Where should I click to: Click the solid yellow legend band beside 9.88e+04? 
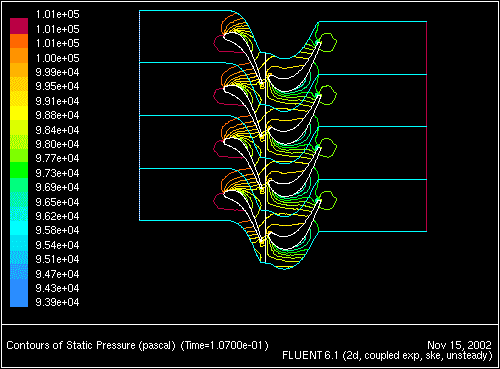click(x=19, y=113)
